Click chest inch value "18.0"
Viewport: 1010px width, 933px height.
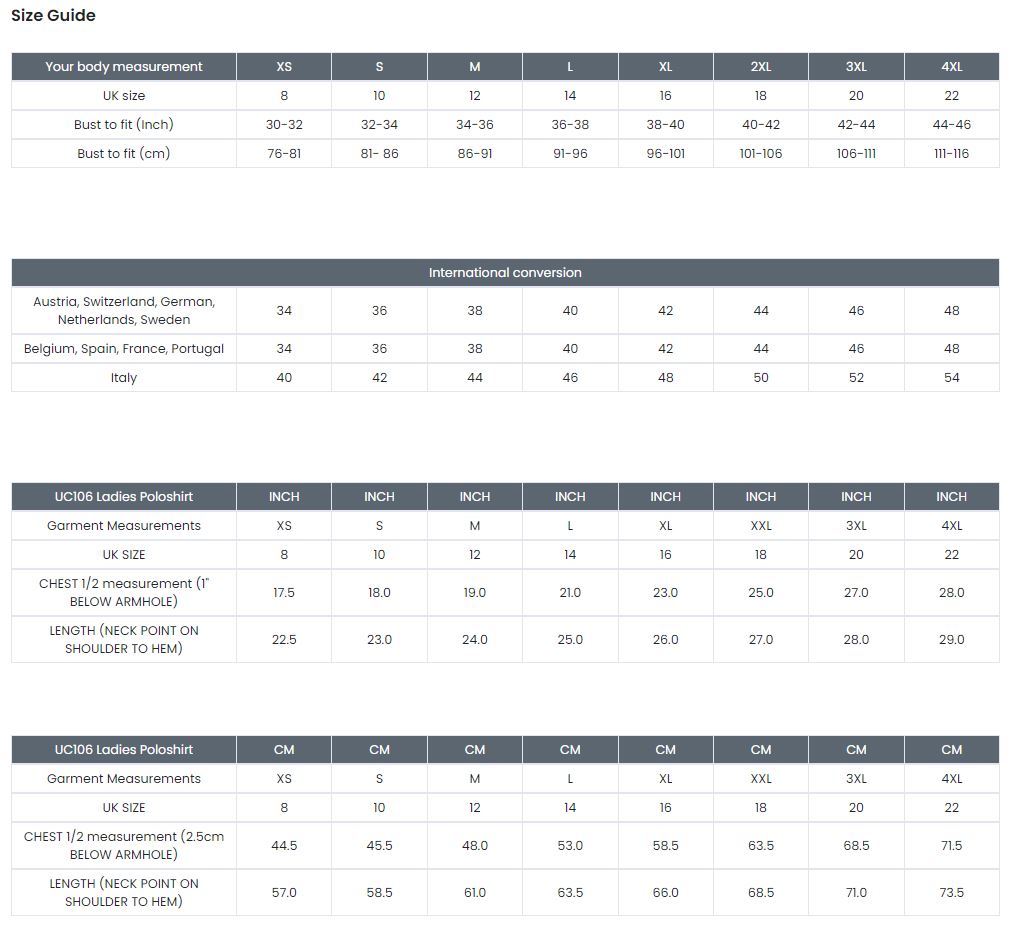click(x=379, y=593)
